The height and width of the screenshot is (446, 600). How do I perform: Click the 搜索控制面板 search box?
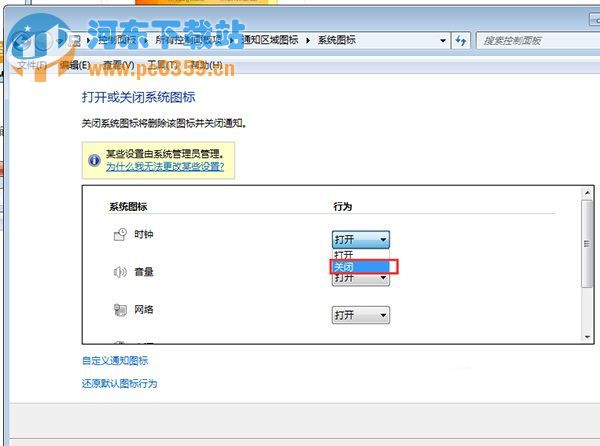(x=538, y=41)
